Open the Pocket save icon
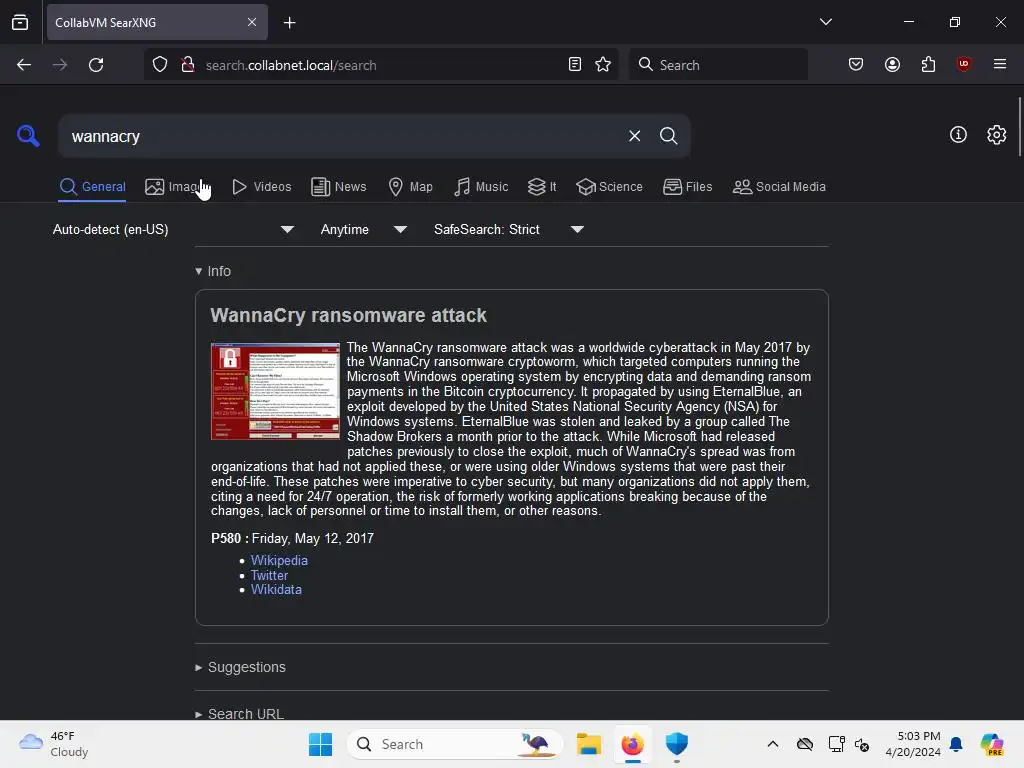1024x768 pixels. coord(856,64)
